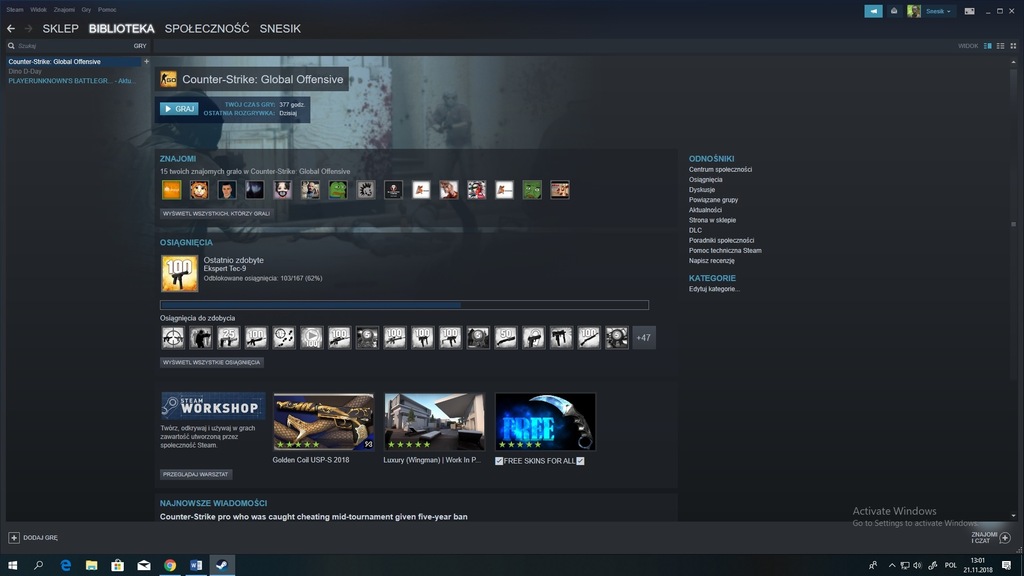Open the Ekspert Tec-9 achievement icon
The width and height of the screenshot is (1024, 576).
pyautogui.click(x=180, y=273)
